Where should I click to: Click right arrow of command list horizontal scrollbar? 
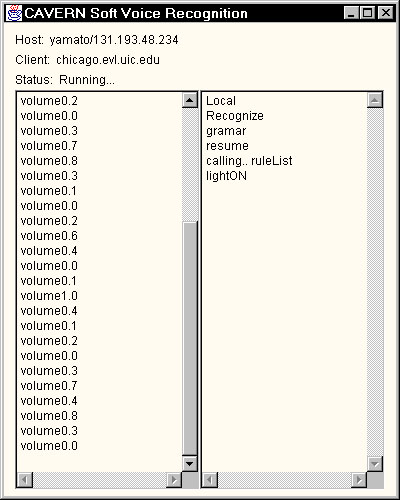coord(359,480)
